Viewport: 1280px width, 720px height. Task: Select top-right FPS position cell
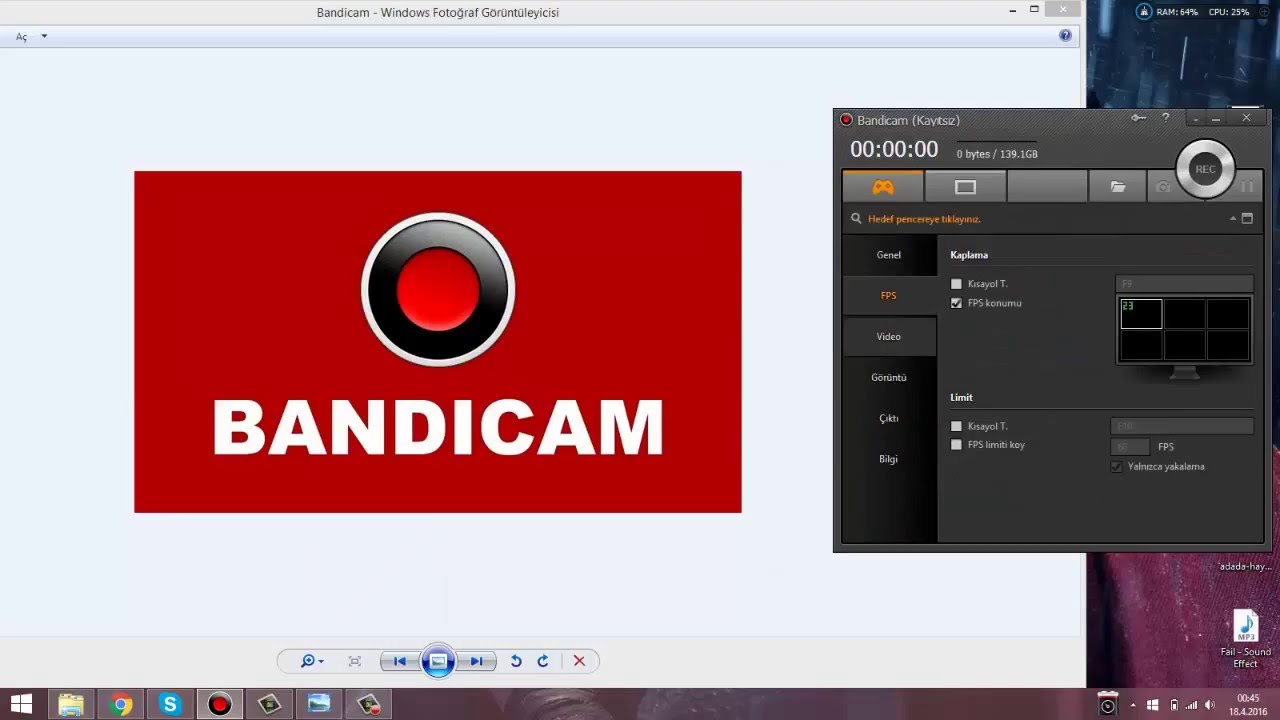click(1228, 314)
